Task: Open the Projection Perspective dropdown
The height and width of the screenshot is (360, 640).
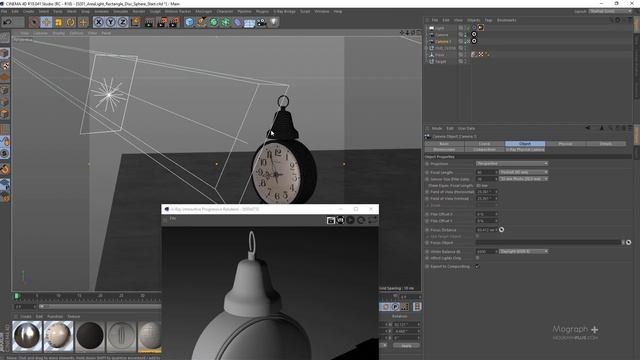Action: point(512,164)
